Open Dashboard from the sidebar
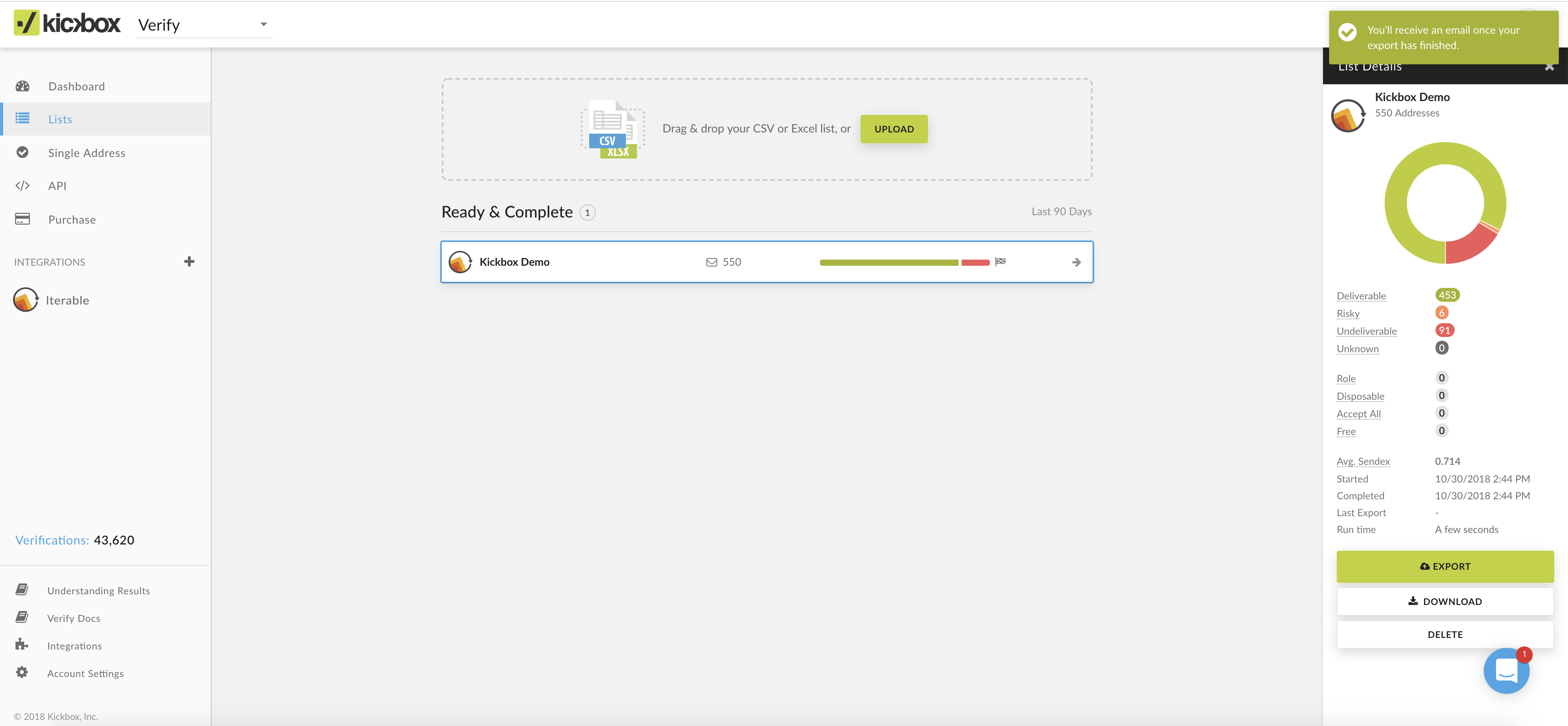The height and width of the screenshot is (726, 1568). 76,87
